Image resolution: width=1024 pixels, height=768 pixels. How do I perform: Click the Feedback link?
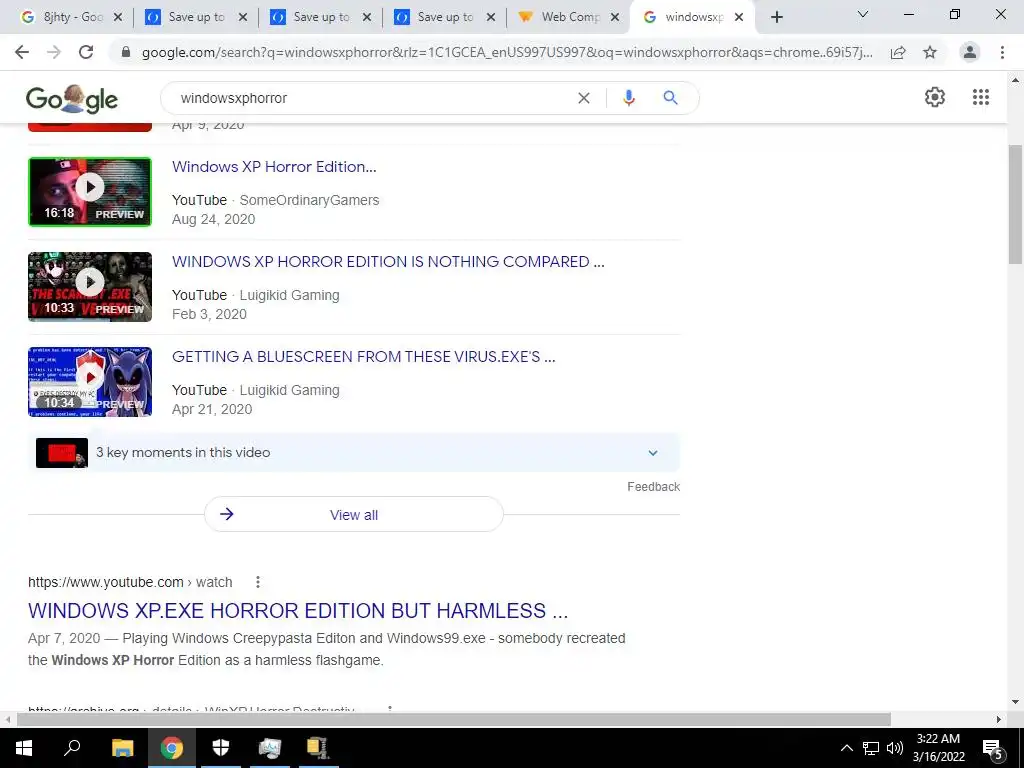pyautogui.click(x=653, y=487)
